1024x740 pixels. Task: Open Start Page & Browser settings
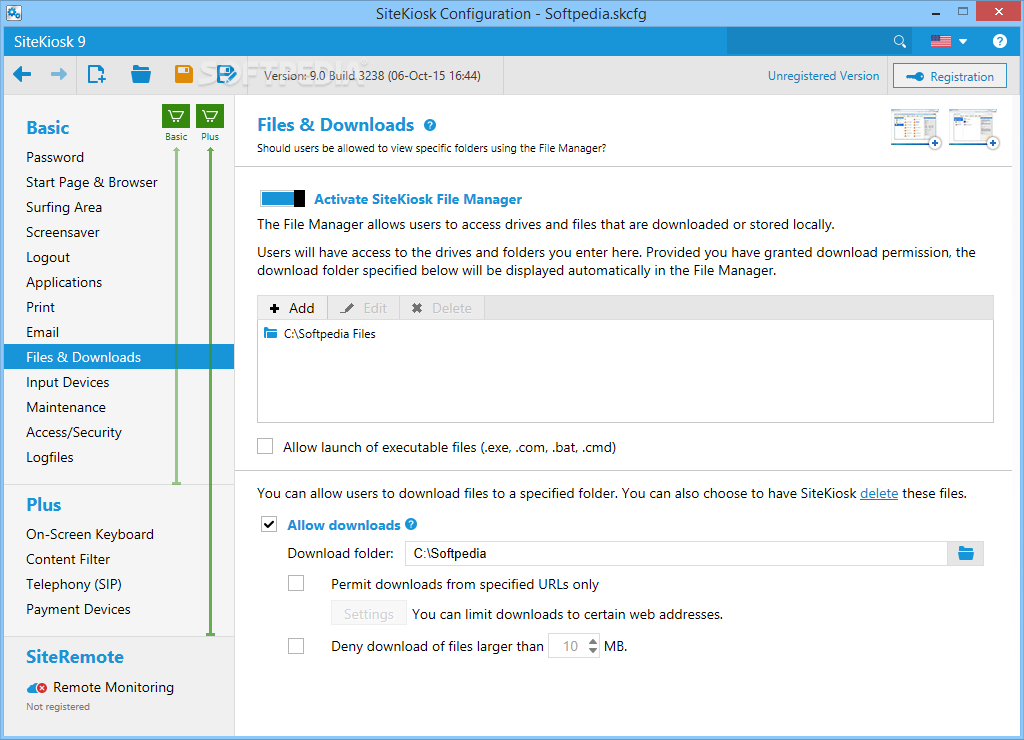(92, 182)
